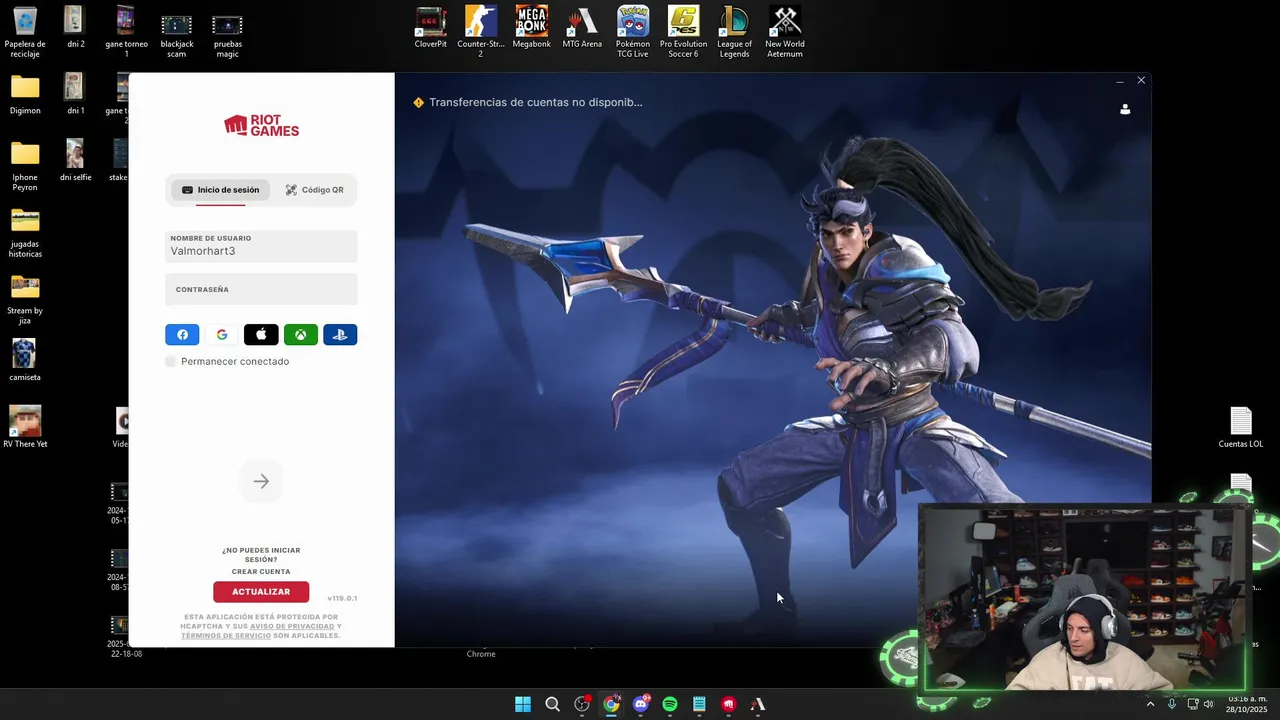Click the arrow login submit button
1280x720 pixels.
261,482
